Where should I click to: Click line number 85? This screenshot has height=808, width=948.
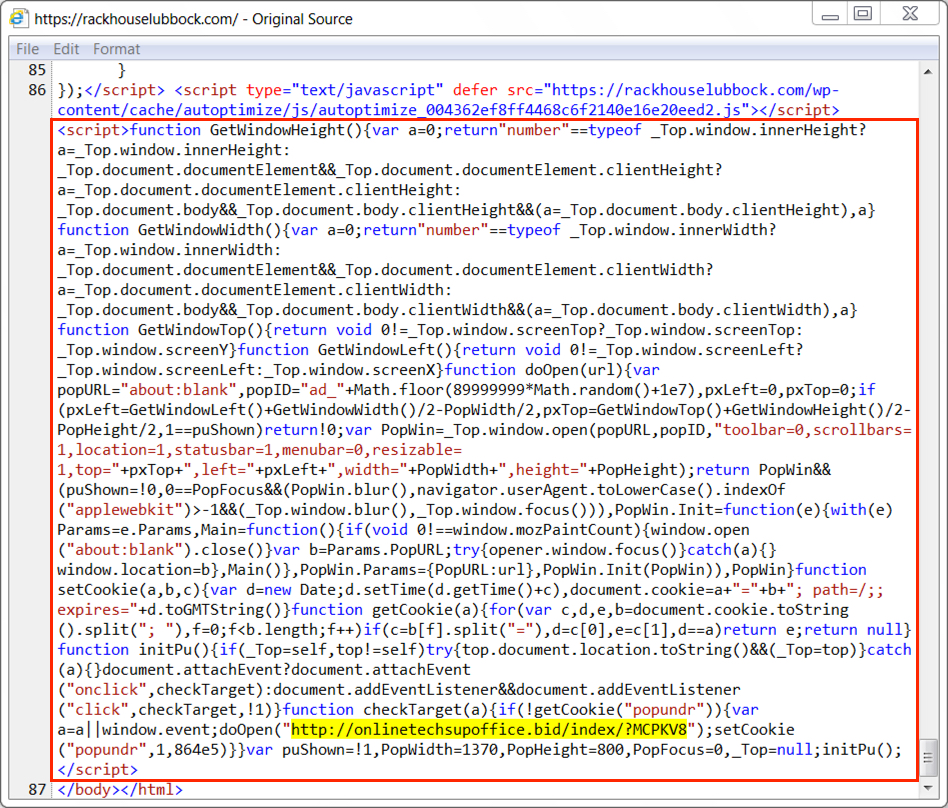(37, 70)
